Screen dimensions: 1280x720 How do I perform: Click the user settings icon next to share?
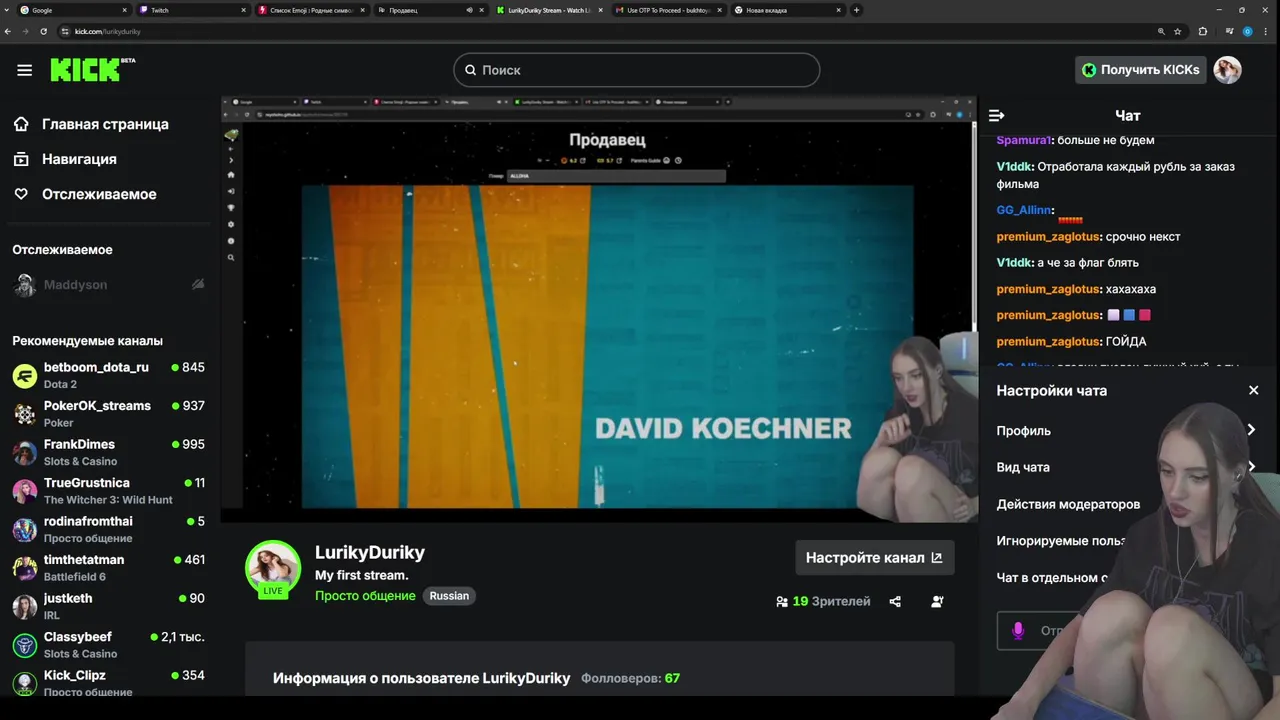[x=937, y=602]
